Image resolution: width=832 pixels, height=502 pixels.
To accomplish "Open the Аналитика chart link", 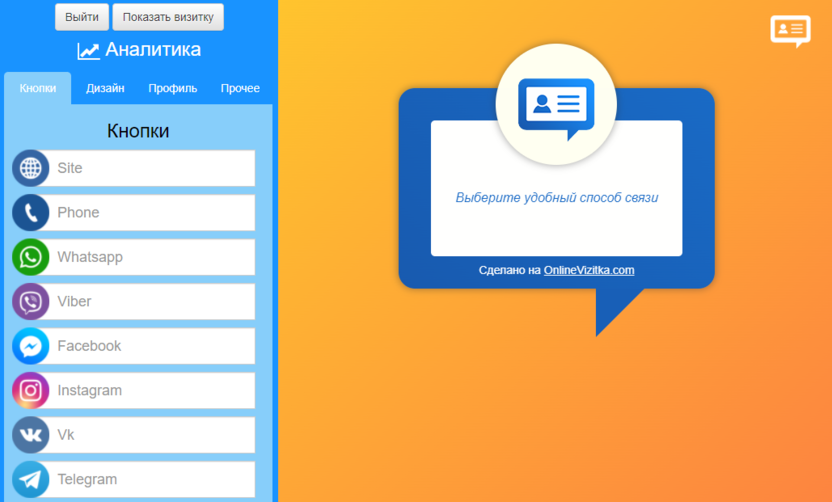I will (139, 49).
